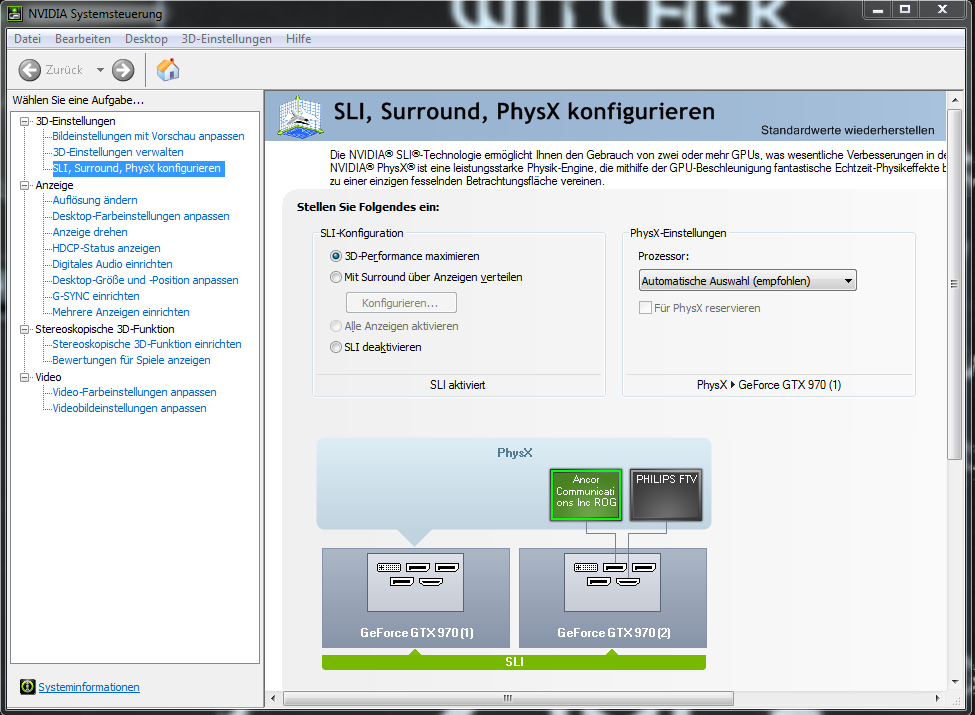Image resolution: width=975 pixels, height=715 pixels.
Task: Click the NVIDIA Systemsteuerung title bar icon
Action: 14,13
